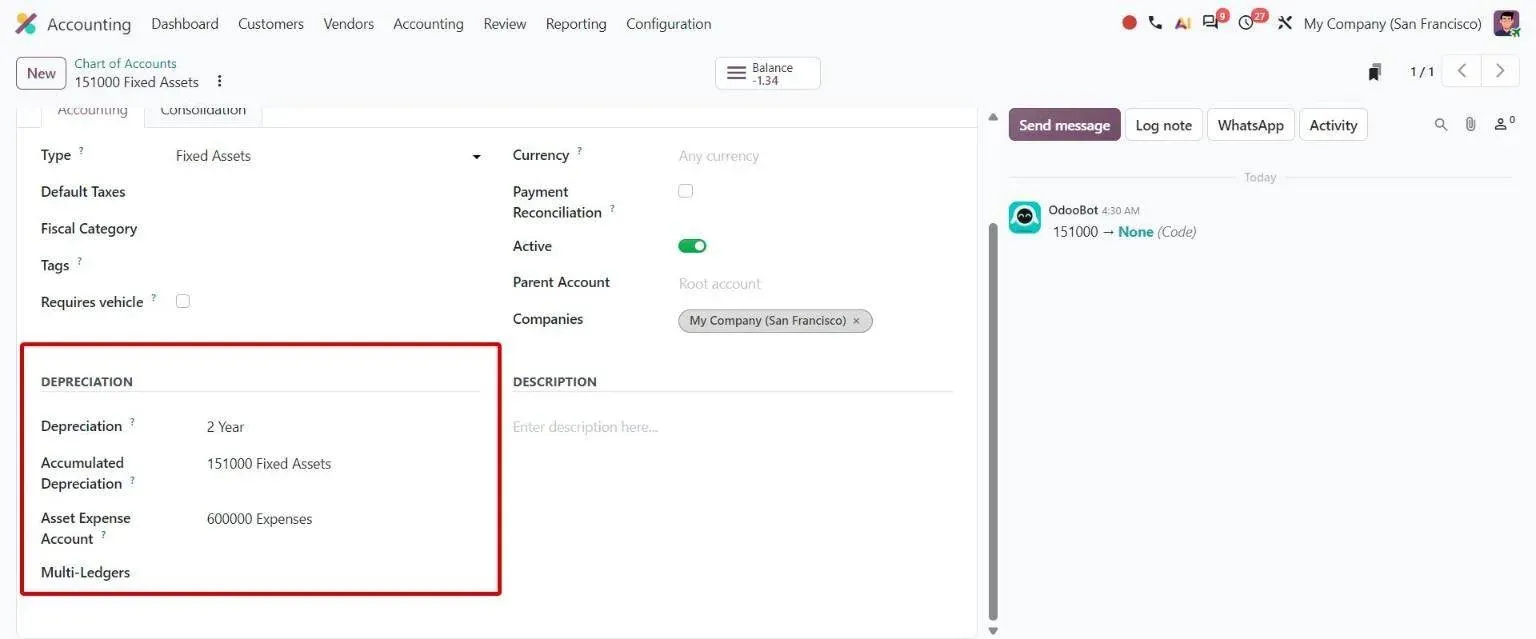Switch to the Consolidation tab
The width and height of the screenshot is (1536, 639).
(x=203, y=113)
